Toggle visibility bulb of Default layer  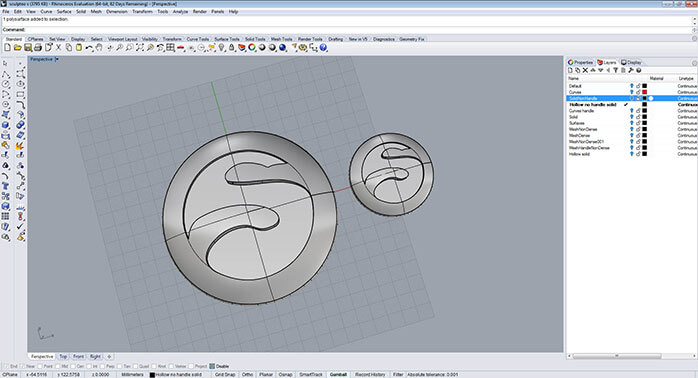pos(632,85)
